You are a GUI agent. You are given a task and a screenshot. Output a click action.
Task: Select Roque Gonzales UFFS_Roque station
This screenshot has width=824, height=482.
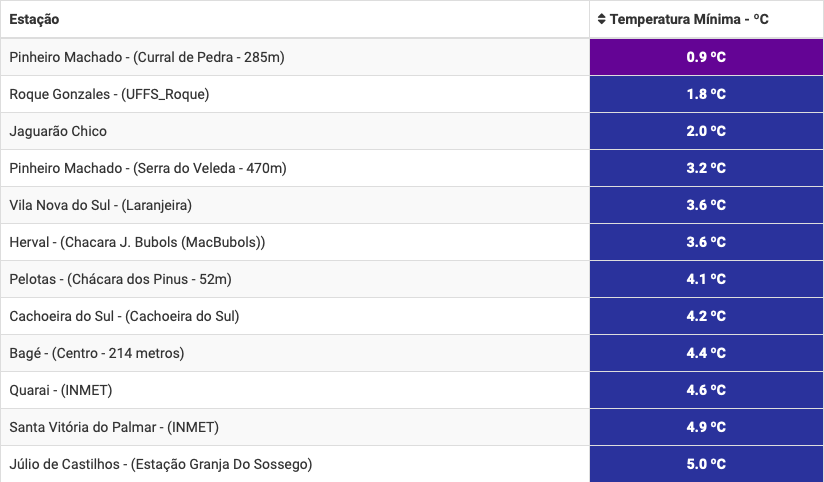(x=109, y=94)
